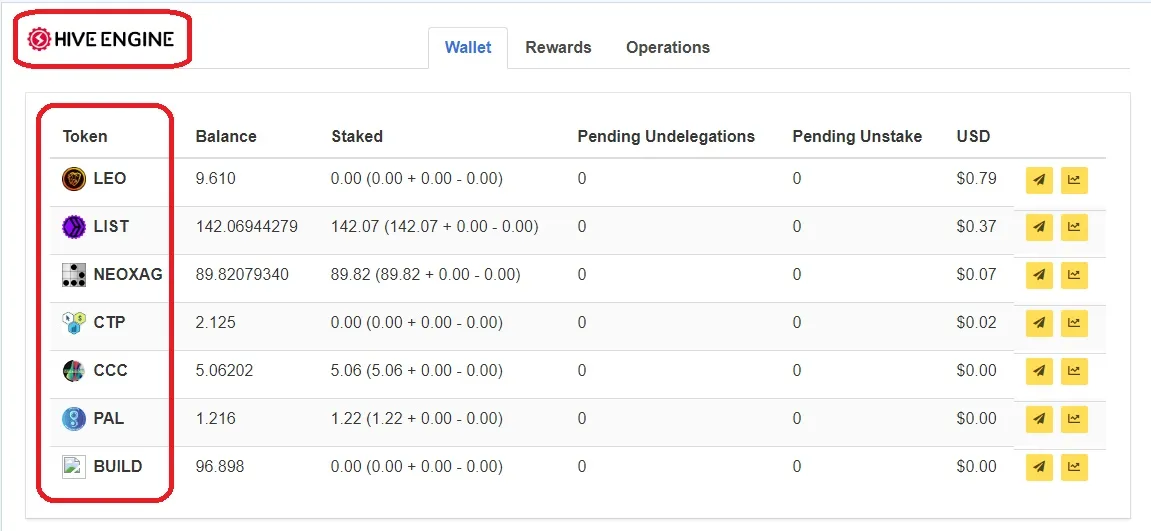Send LEO tokens using the paper plane button
The width and height of the screenshot is (1151, 531).
1039,180
